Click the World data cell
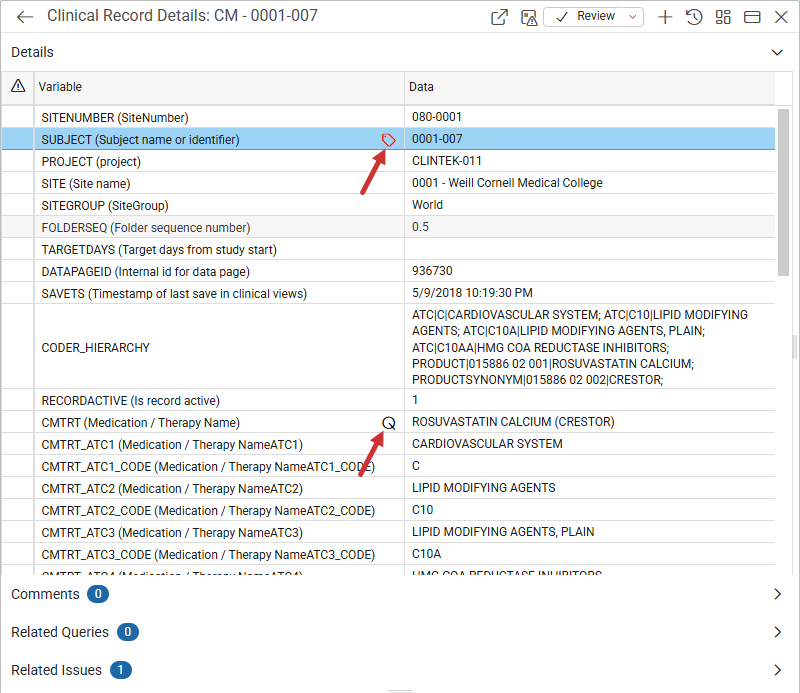 coord(590,205)
